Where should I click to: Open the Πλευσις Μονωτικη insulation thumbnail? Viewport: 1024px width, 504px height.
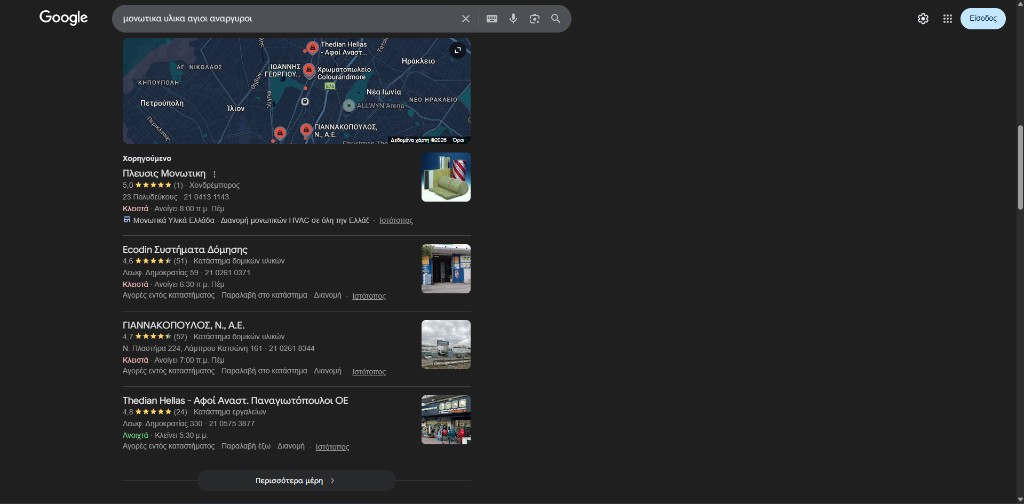446,177
